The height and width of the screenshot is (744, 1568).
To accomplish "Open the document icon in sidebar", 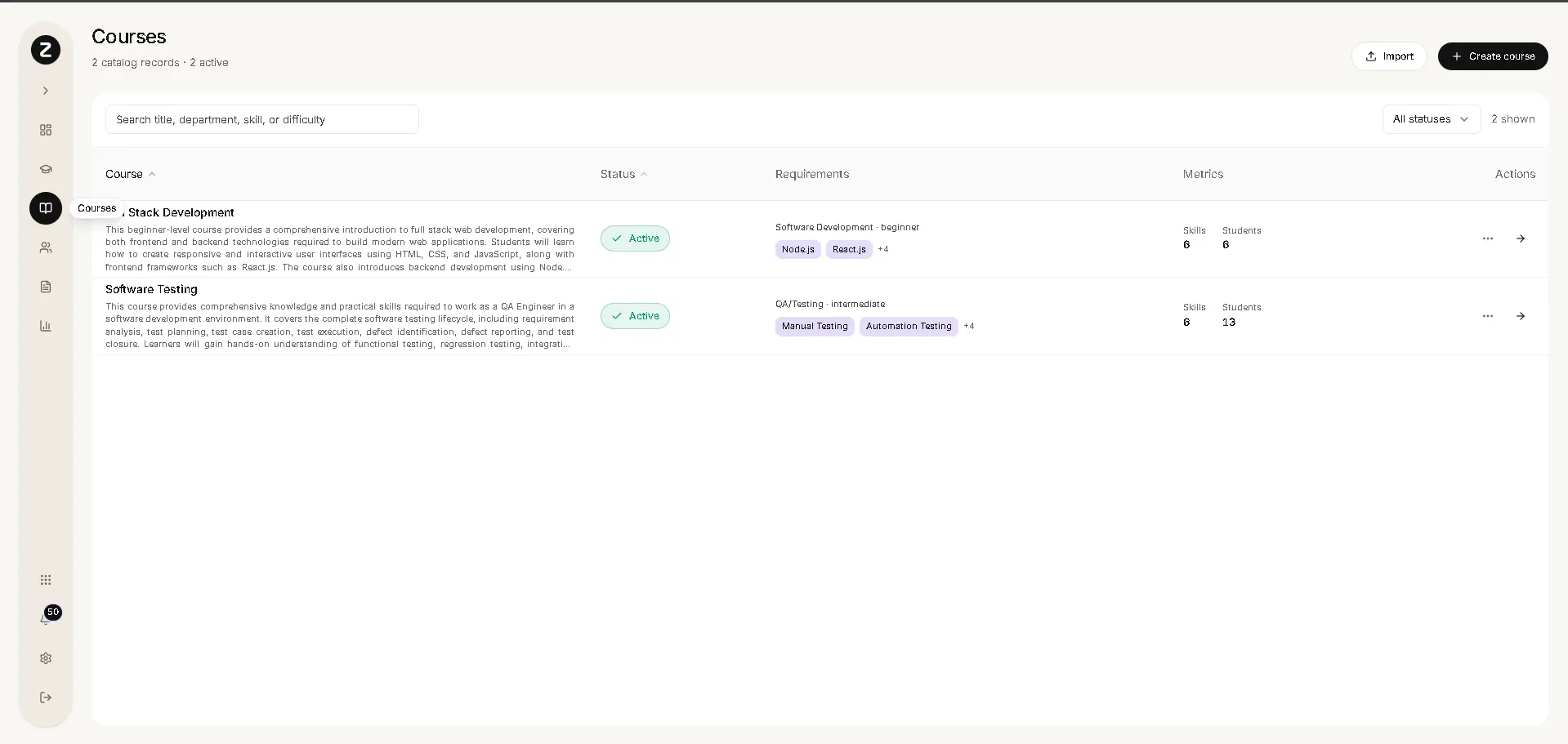I will pyautogui.click(x=46, y=287).
